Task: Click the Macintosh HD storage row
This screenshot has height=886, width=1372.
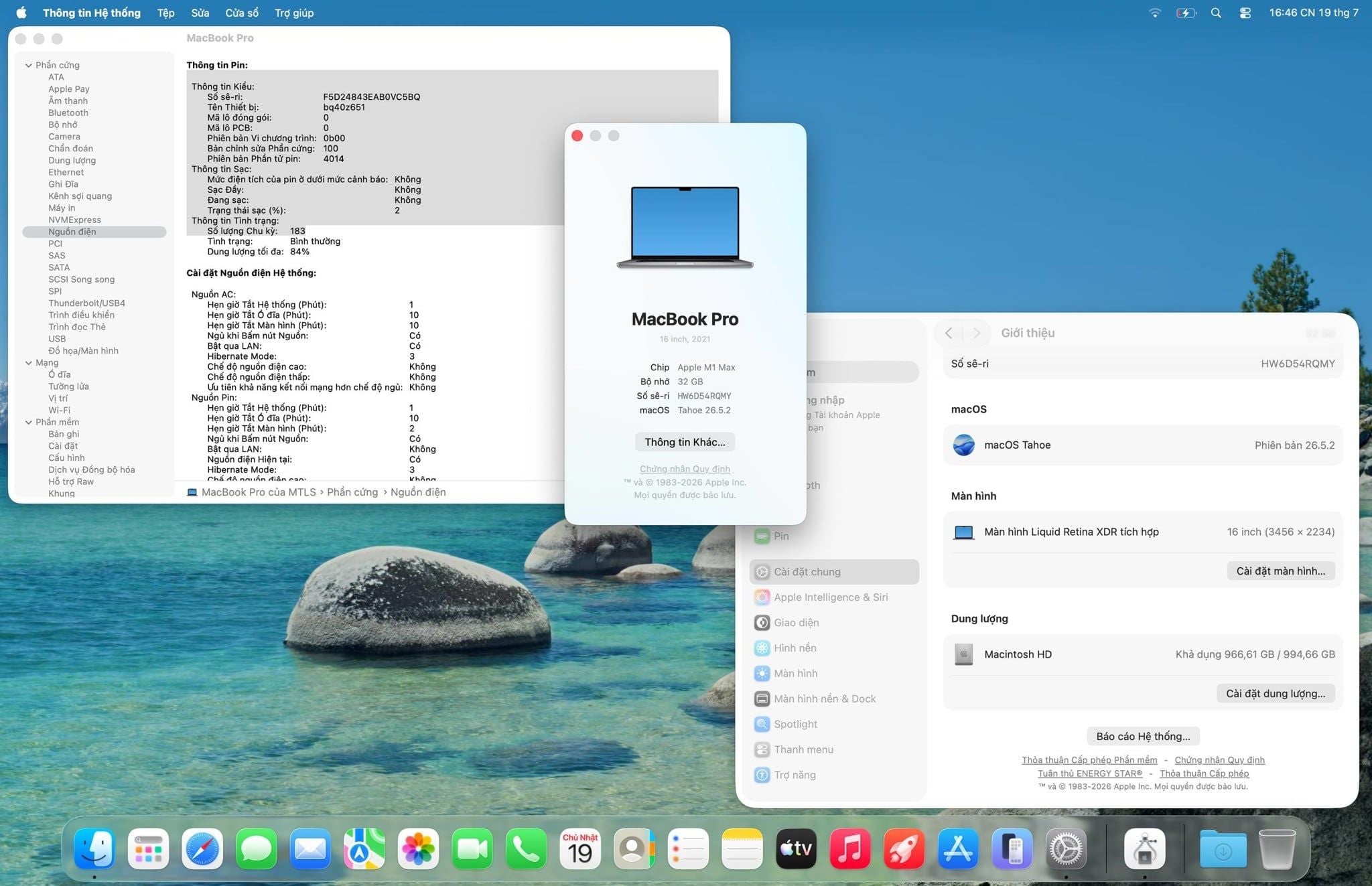Action: coord(1143,654)
